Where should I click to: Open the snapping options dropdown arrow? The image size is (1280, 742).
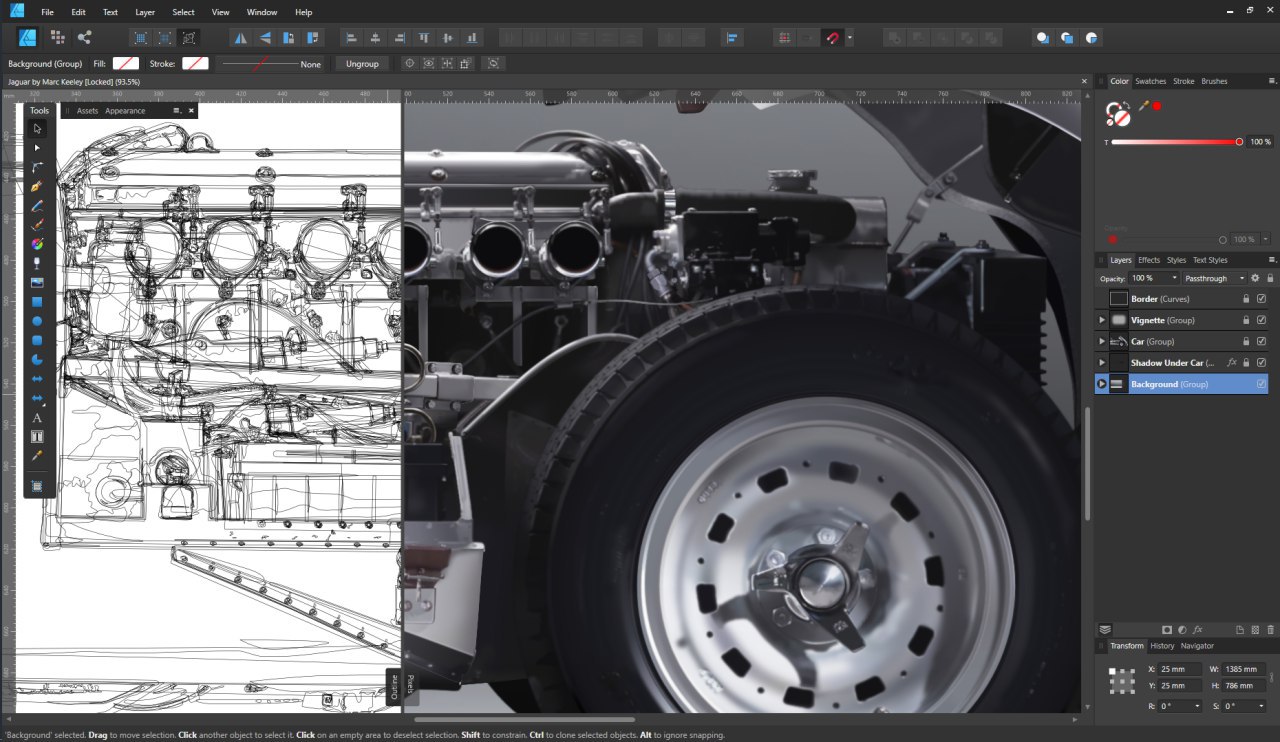(850, 38)
